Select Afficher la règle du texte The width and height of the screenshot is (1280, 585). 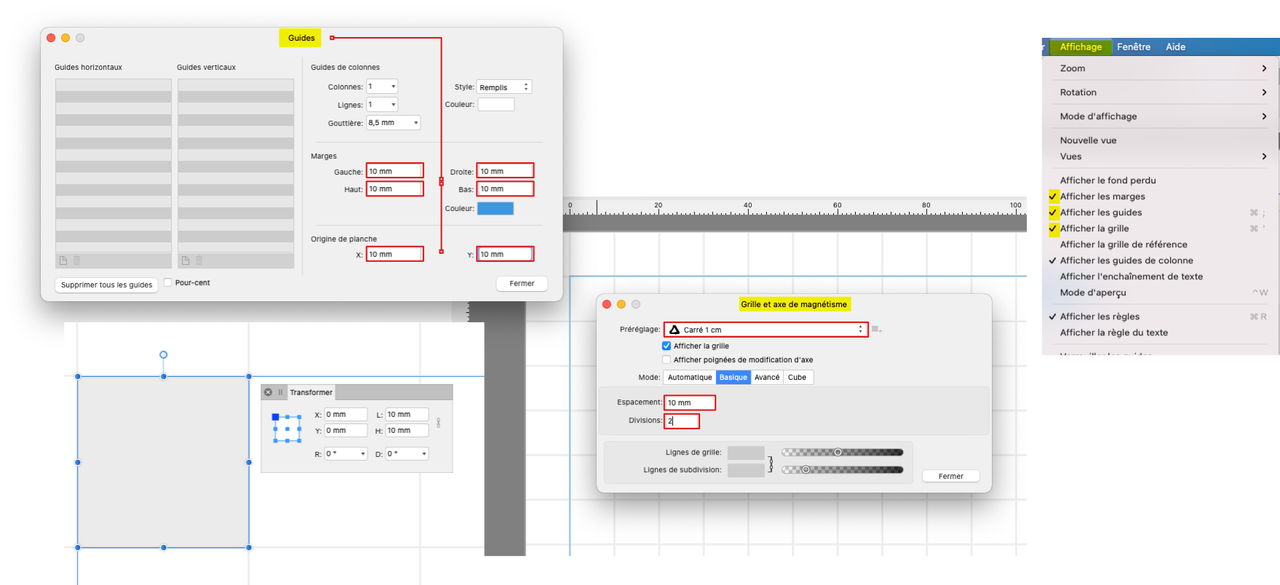1113,332
